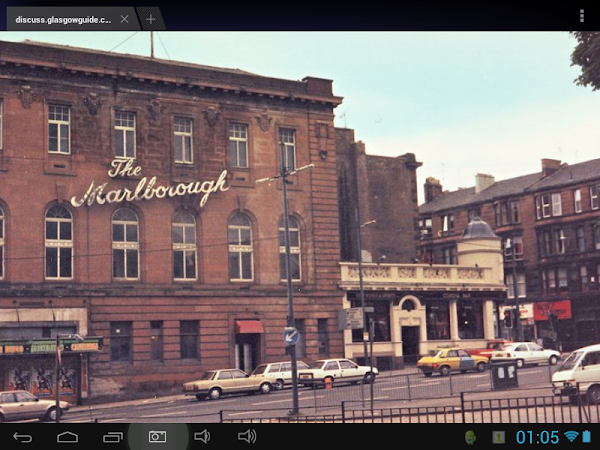Tap the Android back button
600x450 pixels.
[x=22, y=437]
